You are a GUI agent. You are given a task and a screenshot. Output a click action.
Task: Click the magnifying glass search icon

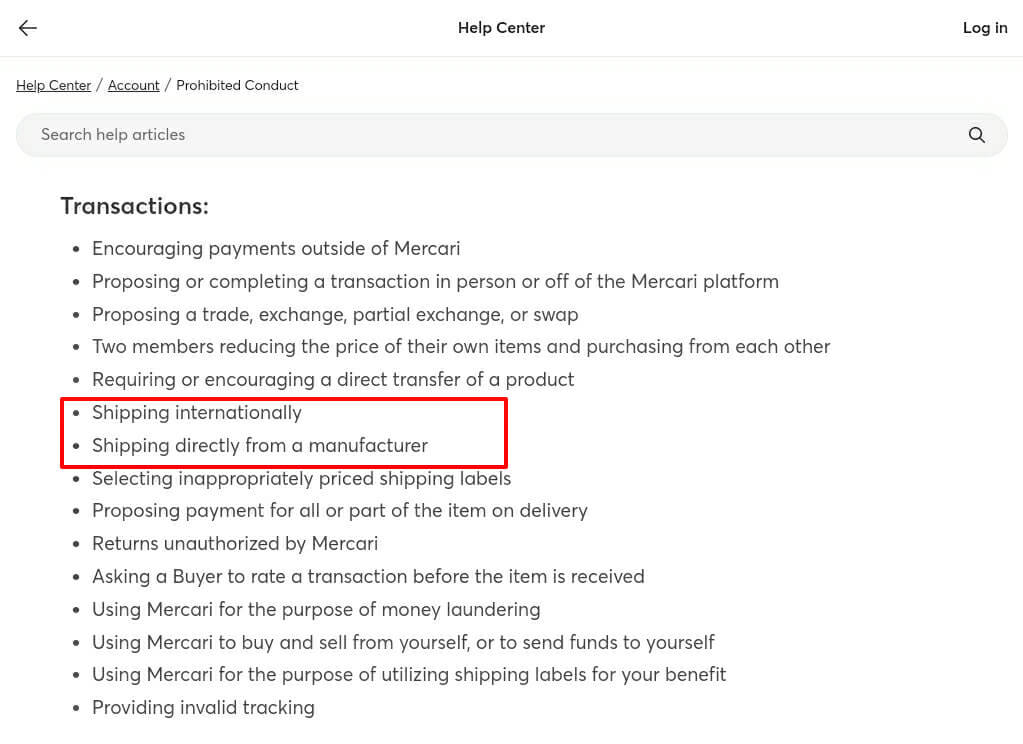click(x=976, y=135)
